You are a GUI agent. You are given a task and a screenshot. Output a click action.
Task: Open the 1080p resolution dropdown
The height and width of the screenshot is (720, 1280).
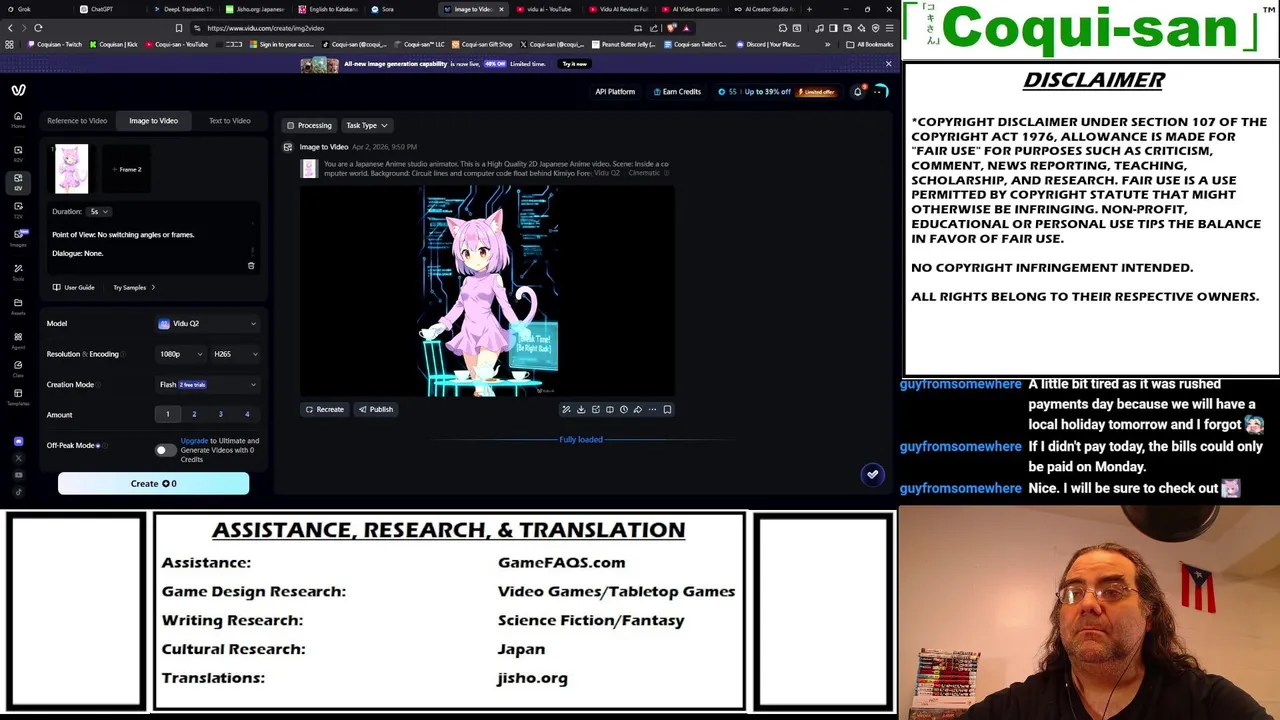(x=180, y=354)
